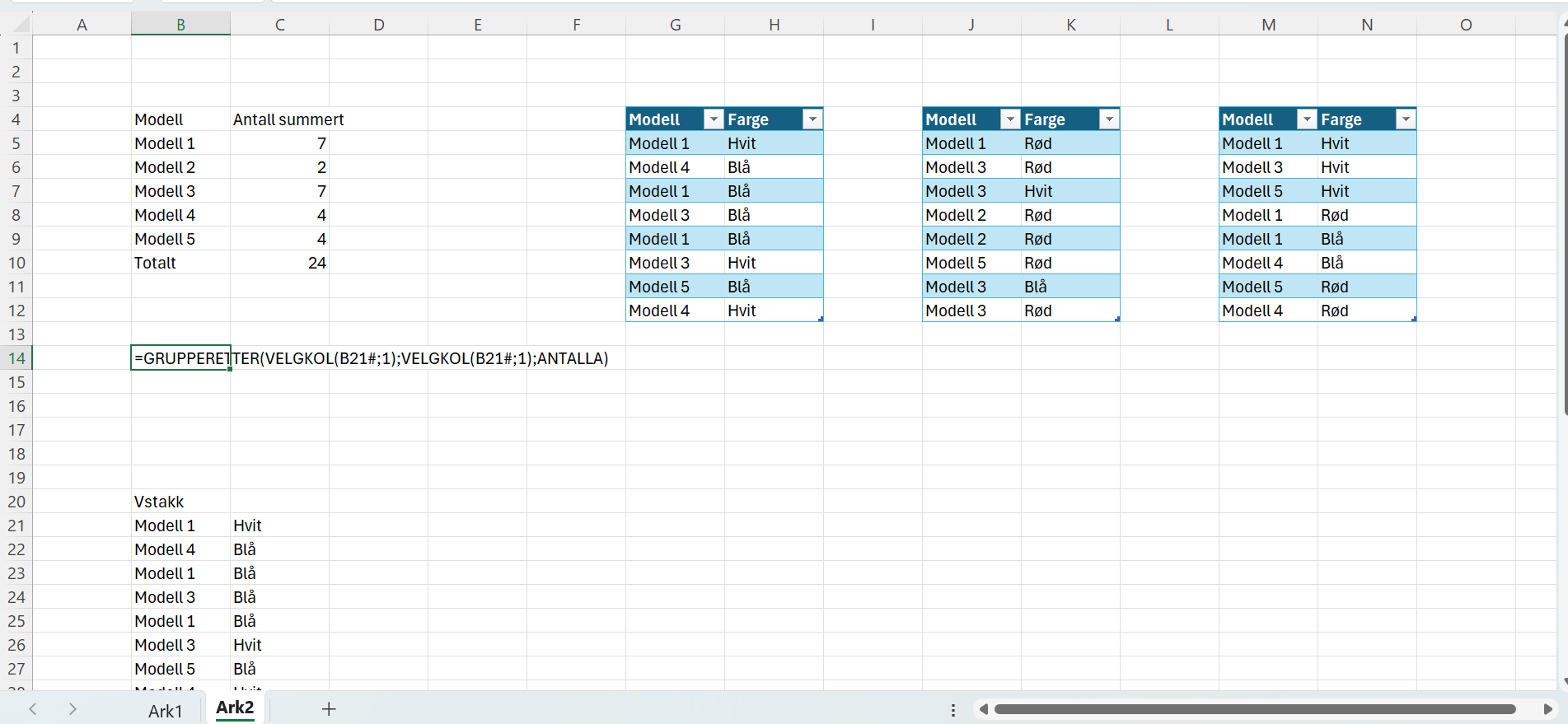Click scroll right arrow on horizontal scrollbar
1568x724 pixels.
(x=1547, y=709)
